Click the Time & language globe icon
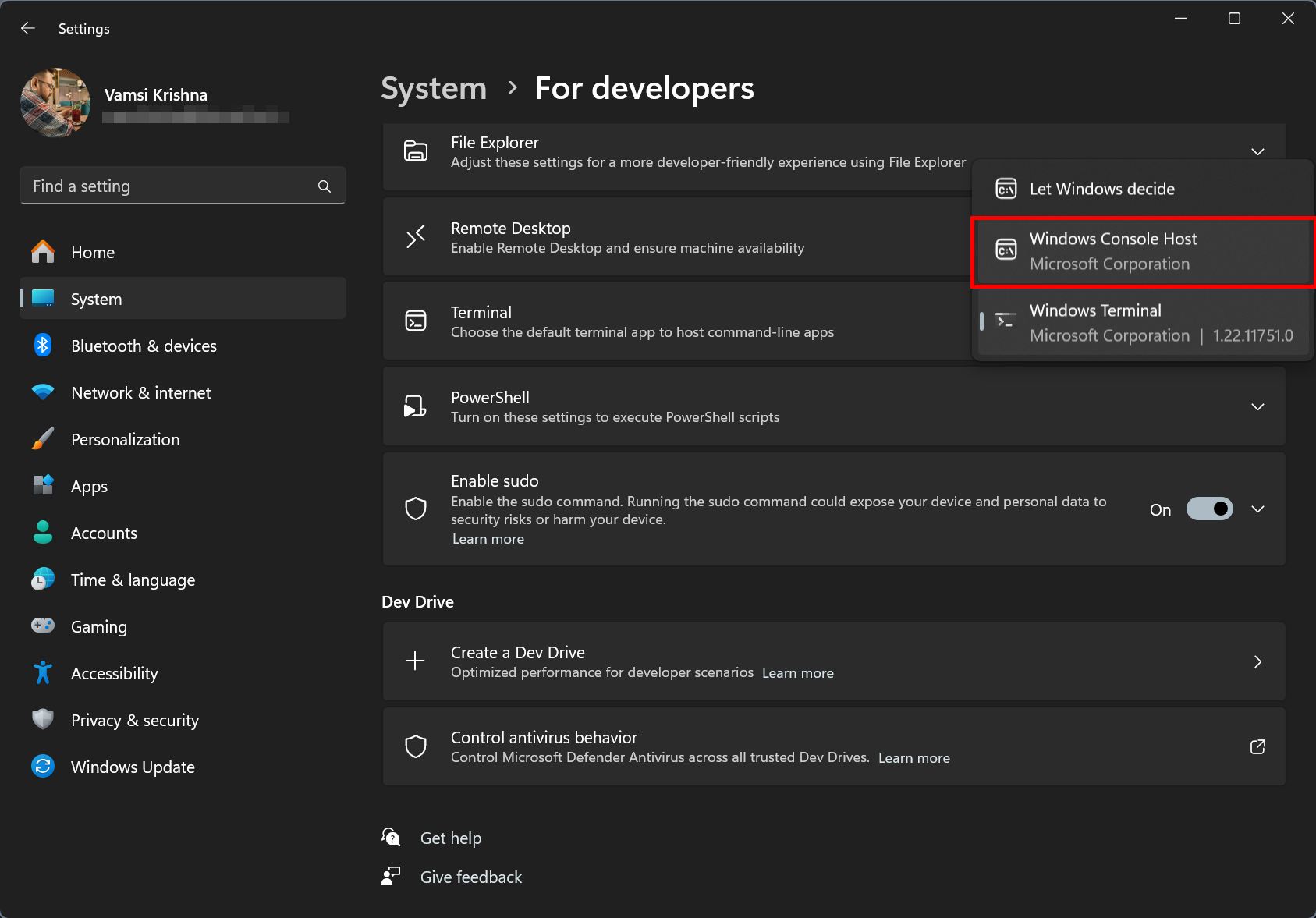 43,580
